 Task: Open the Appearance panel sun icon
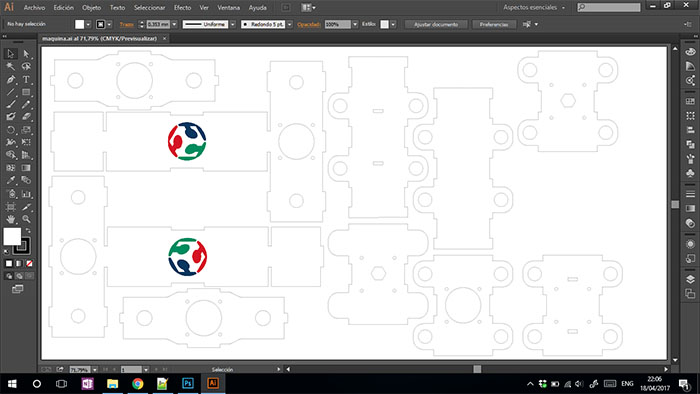[690, 244]
